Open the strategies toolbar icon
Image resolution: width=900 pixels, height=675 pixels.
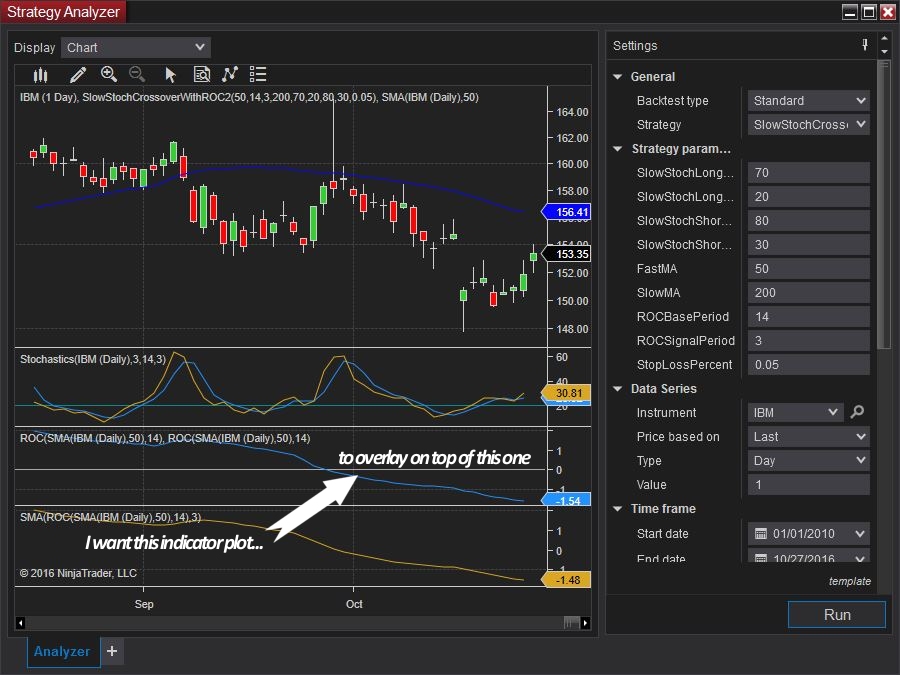230,74
